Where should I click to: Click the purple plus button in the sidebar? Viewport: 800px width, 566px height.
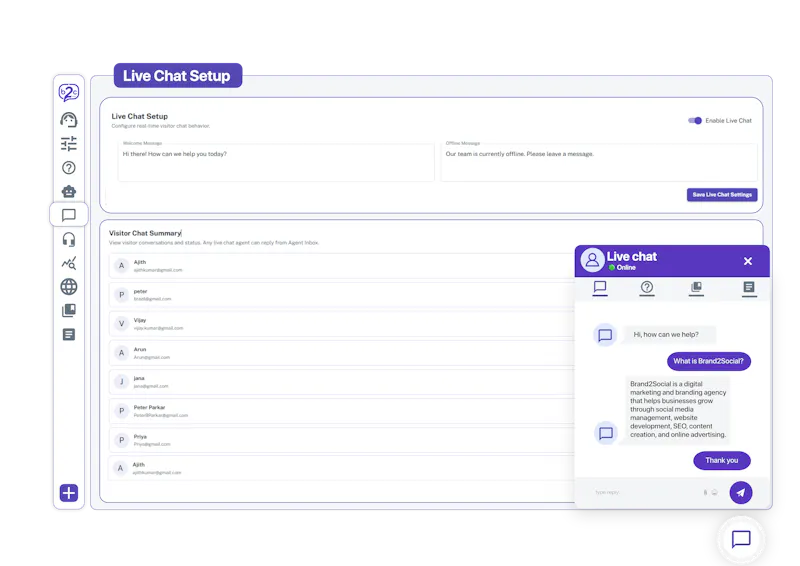[x=68, y=493]
